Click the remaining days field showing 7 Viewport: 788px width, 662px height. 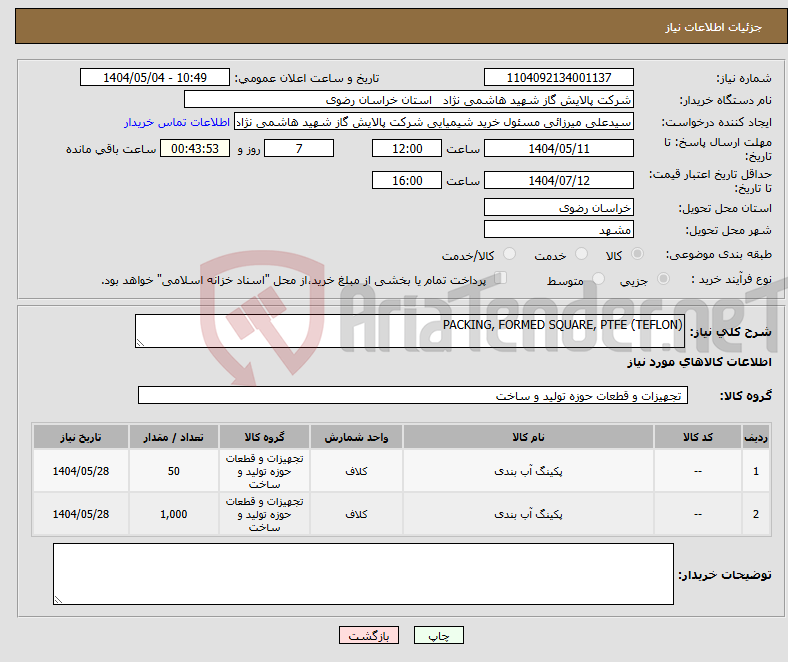click(x=299, y=148)
